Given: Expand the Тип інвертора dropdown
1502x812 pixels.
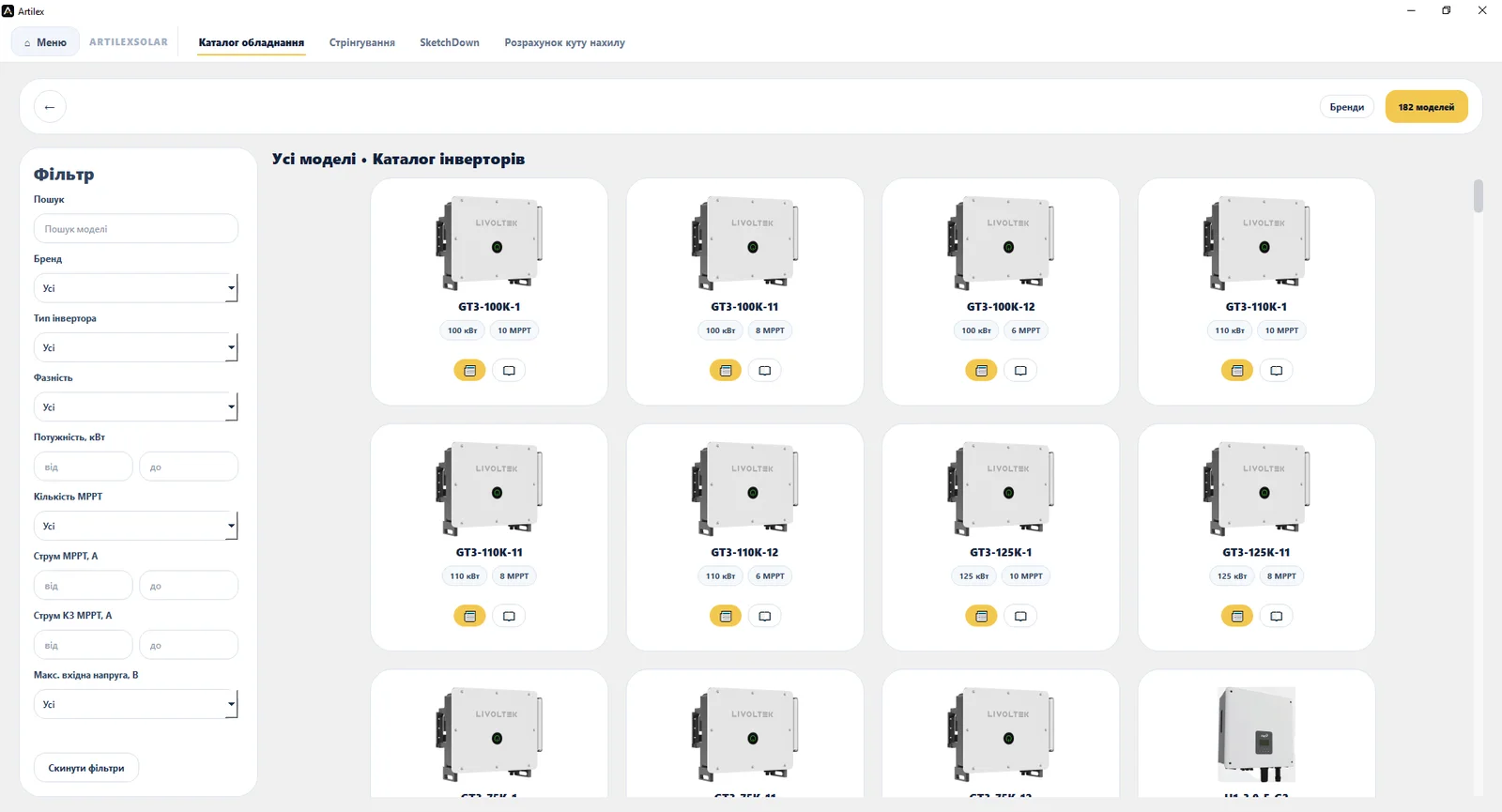Looking at the screenshot, I should 136,347.
